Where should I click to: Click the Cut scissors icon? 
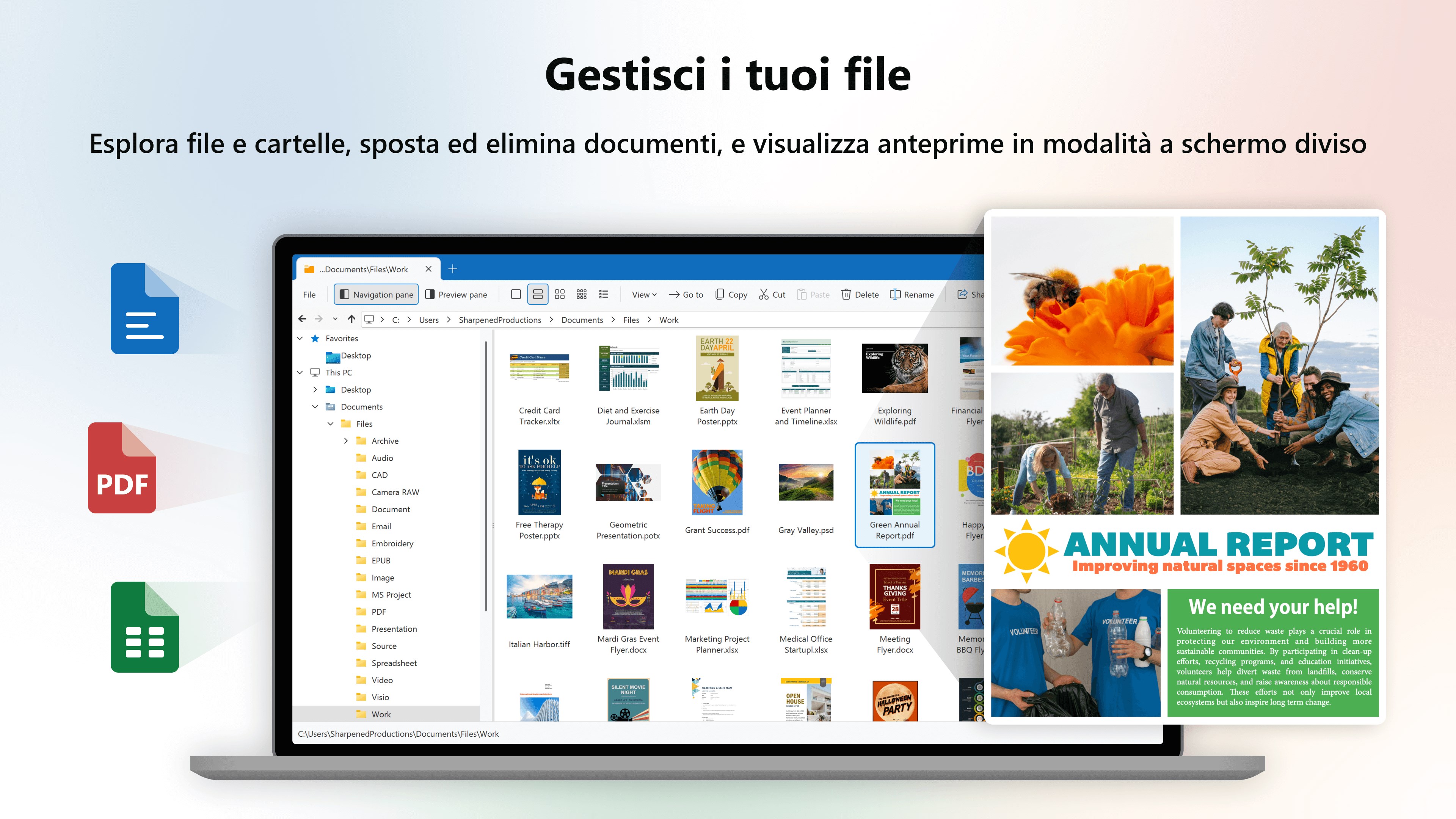(764, 295)
